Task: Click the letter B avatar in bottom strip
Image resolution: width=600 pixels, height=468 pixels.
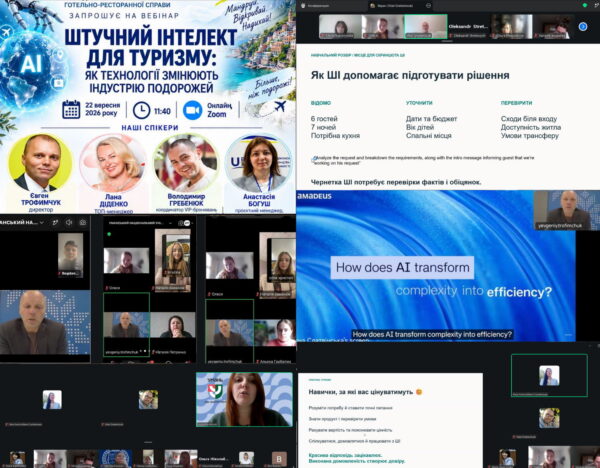Action: (x=279, y=459)
